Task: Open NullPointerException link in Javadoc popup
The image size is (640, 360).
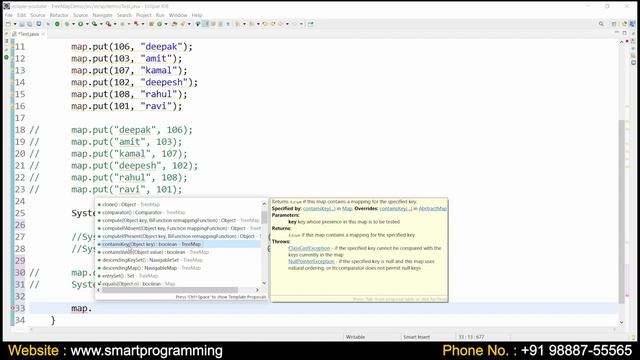Action: pos(311,261)
